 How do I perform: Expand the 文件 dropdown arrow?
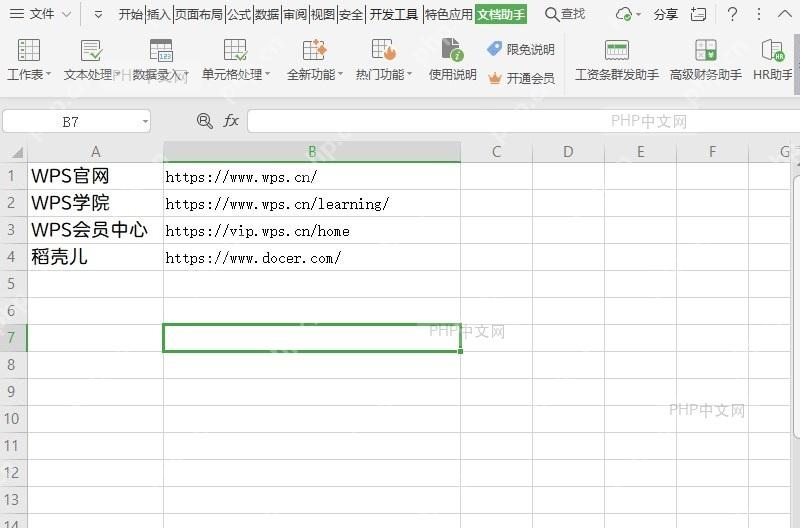pyautogui.click(x=66, y=14)
